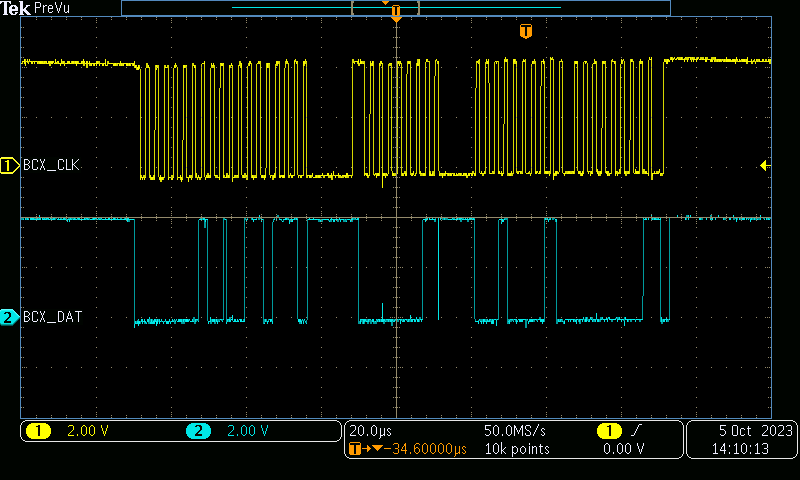Screen dimensions: 800x480
Task: Click the Tek logo
Action: [x=15, y=8]
